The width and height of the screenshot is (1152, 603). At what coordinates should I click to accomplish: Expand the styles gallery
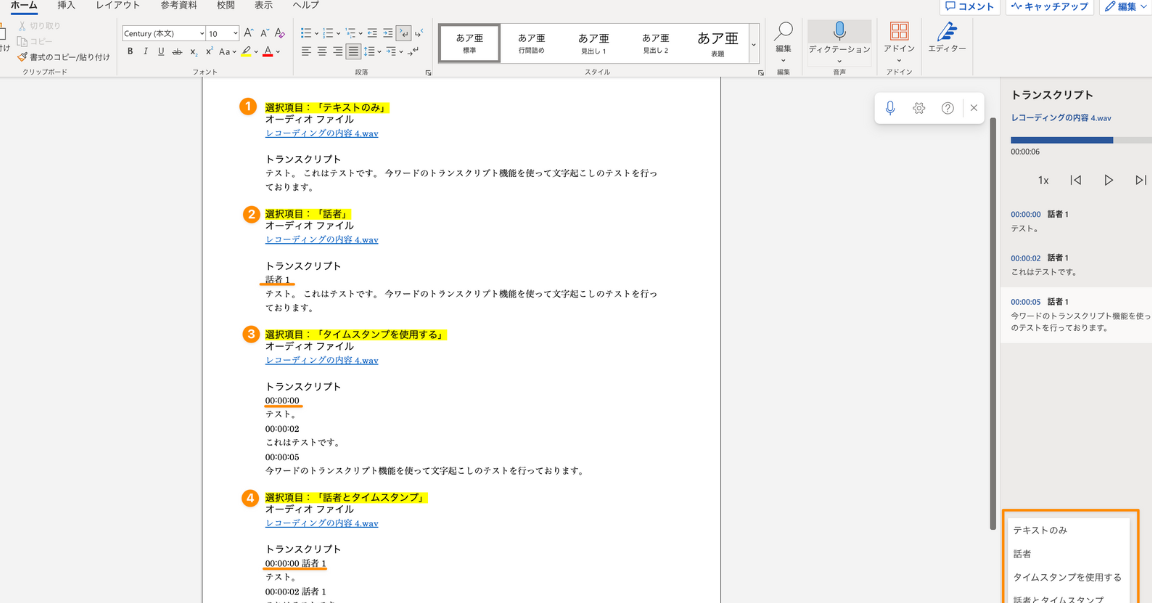753,44
